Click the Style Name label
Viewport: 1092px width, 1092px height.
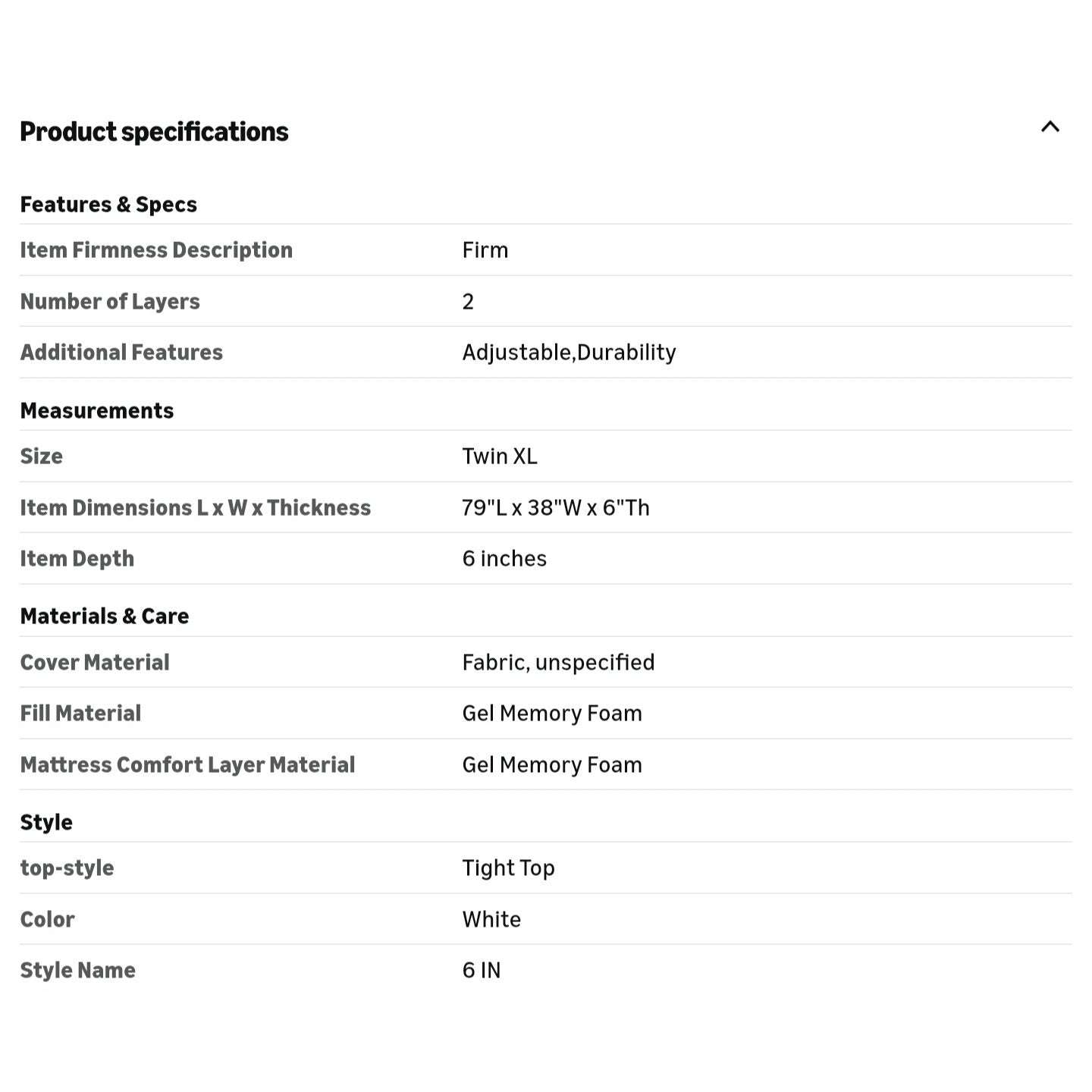[78, 971]
